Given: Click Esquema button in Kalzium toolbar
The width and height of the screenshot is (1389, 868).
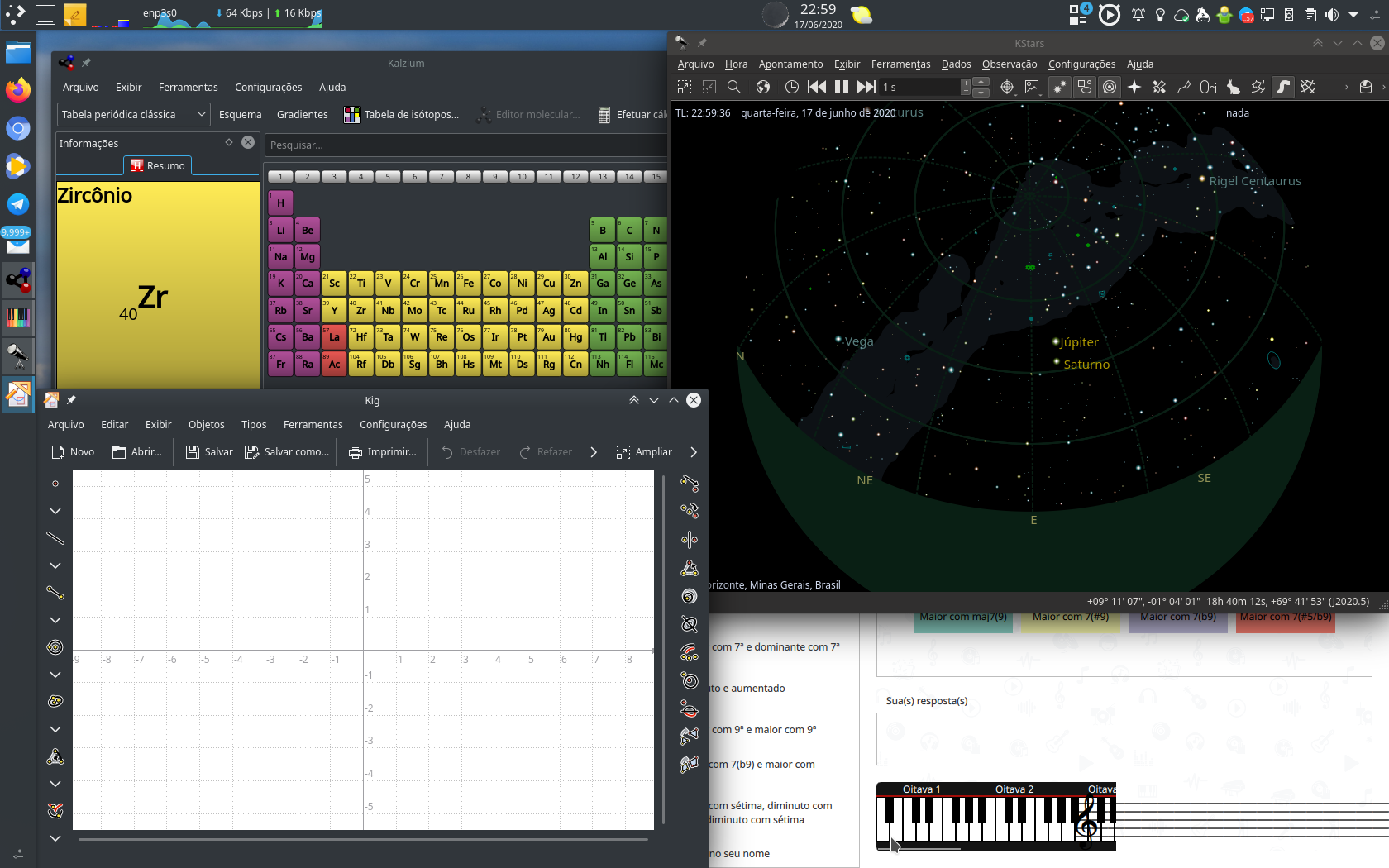Looking at the screenshot, I should click(241, 115).
